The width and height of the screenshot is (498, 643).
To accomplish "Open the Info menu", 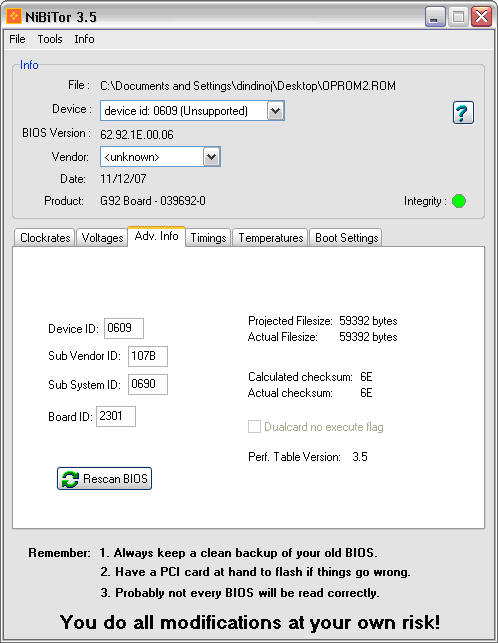I will coord(84,39).
